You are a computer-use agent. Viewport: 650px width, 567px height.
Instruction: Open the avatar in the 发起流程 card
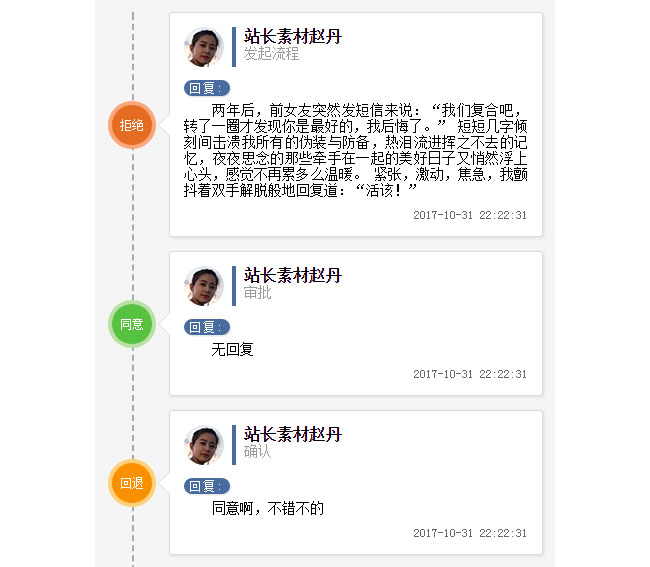(x=204, y=47)
